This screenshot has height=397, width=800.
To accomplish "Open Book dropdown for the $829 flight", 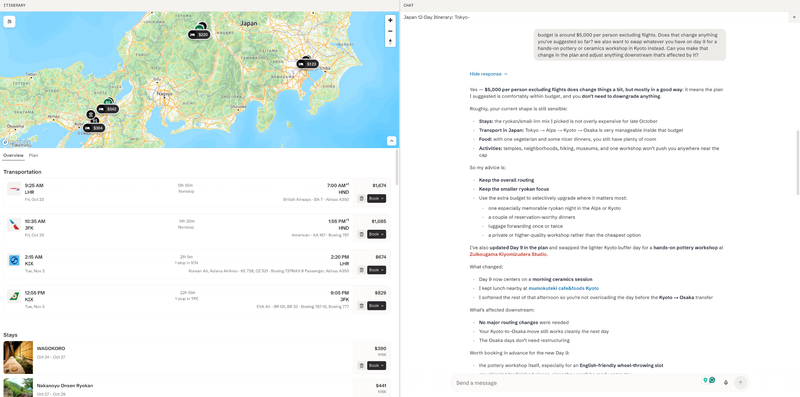I will click(377, 305).
